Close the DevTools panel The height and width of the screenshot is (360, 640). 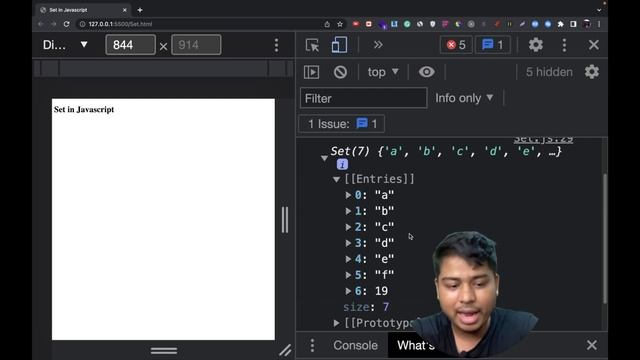pos(593,45)
